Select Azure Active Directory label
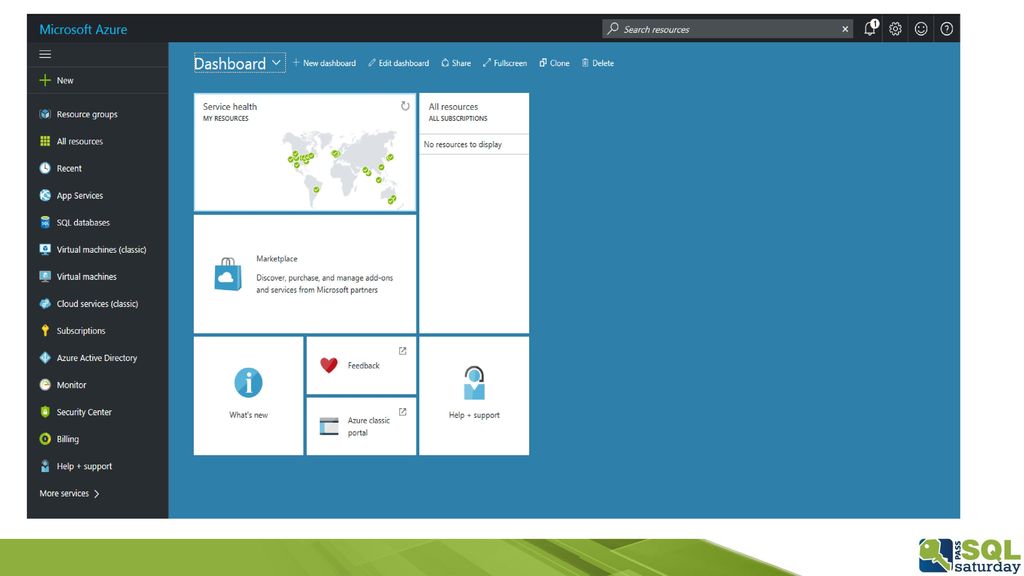The image size is (1024, 576). (97, 358)
